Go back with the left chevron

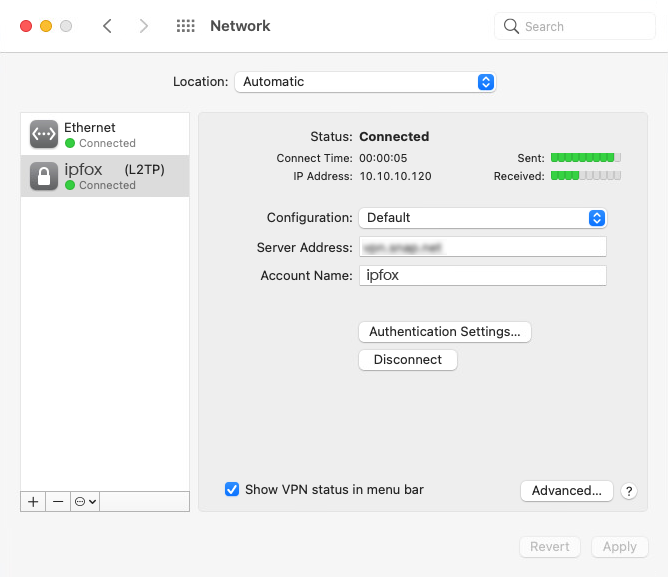coord(107,26)
